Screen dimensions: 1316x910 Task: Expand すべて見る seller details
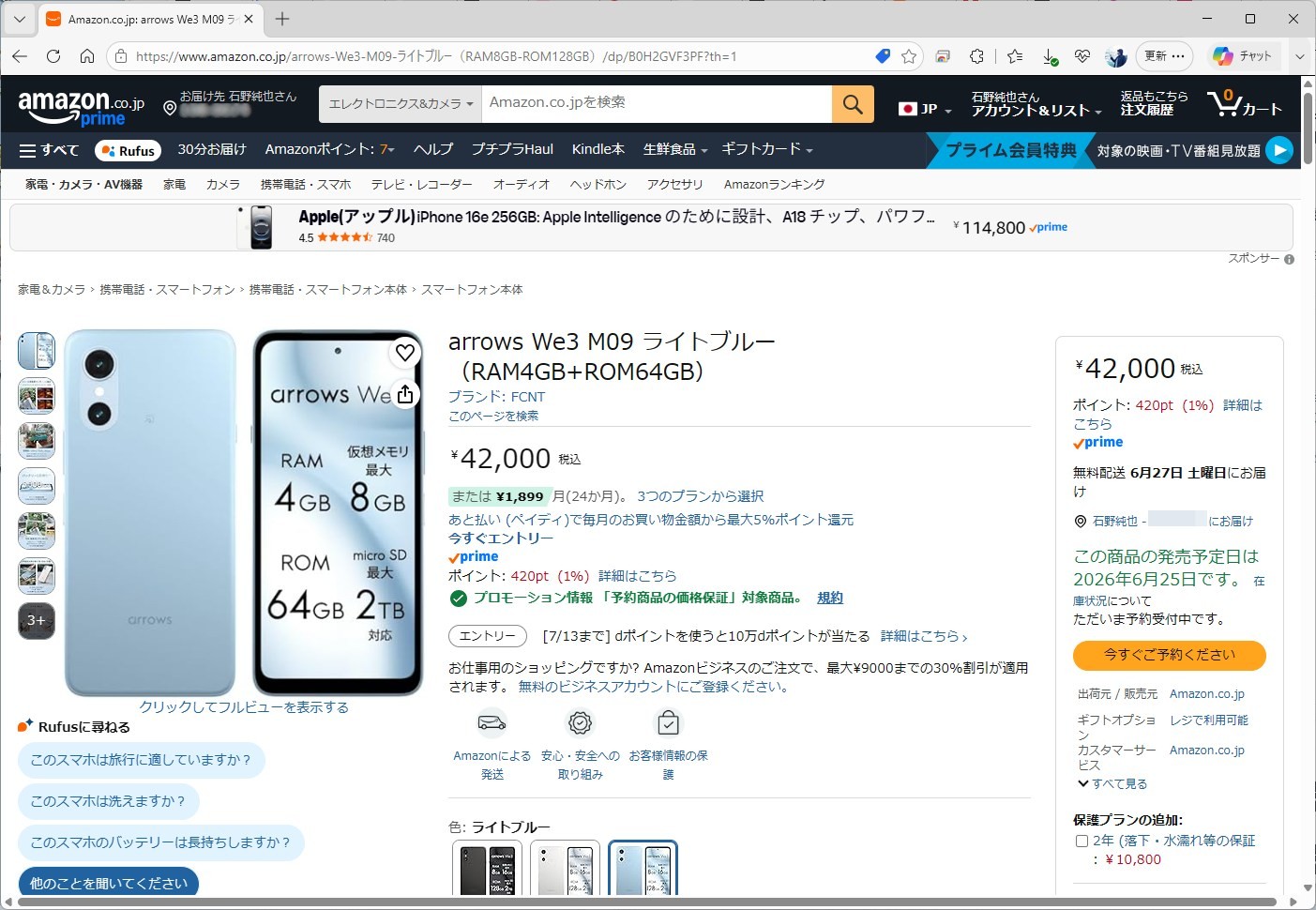(1112, 784)
